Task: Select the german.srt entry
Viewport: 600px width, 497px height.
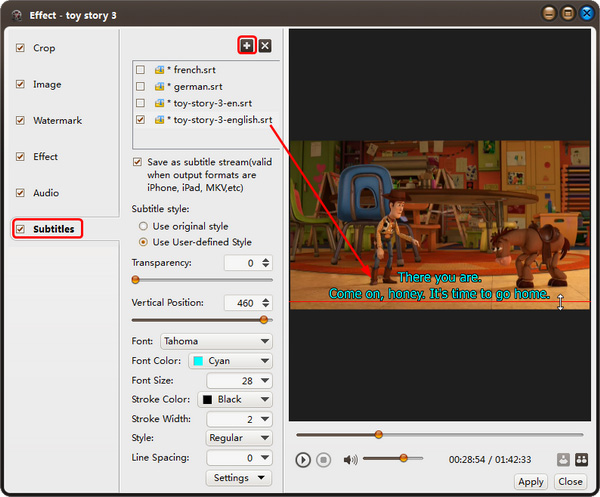Action: (207, 86)
